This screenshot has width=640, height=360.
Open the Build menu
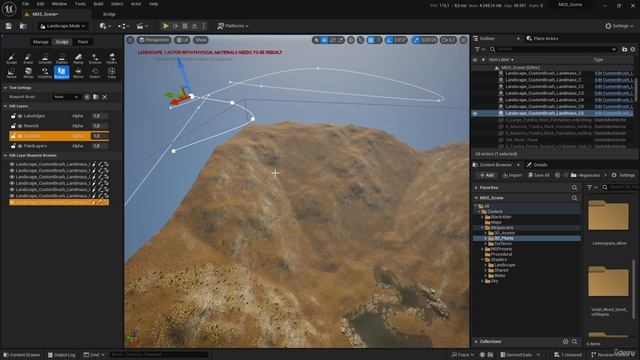[98, 4]
